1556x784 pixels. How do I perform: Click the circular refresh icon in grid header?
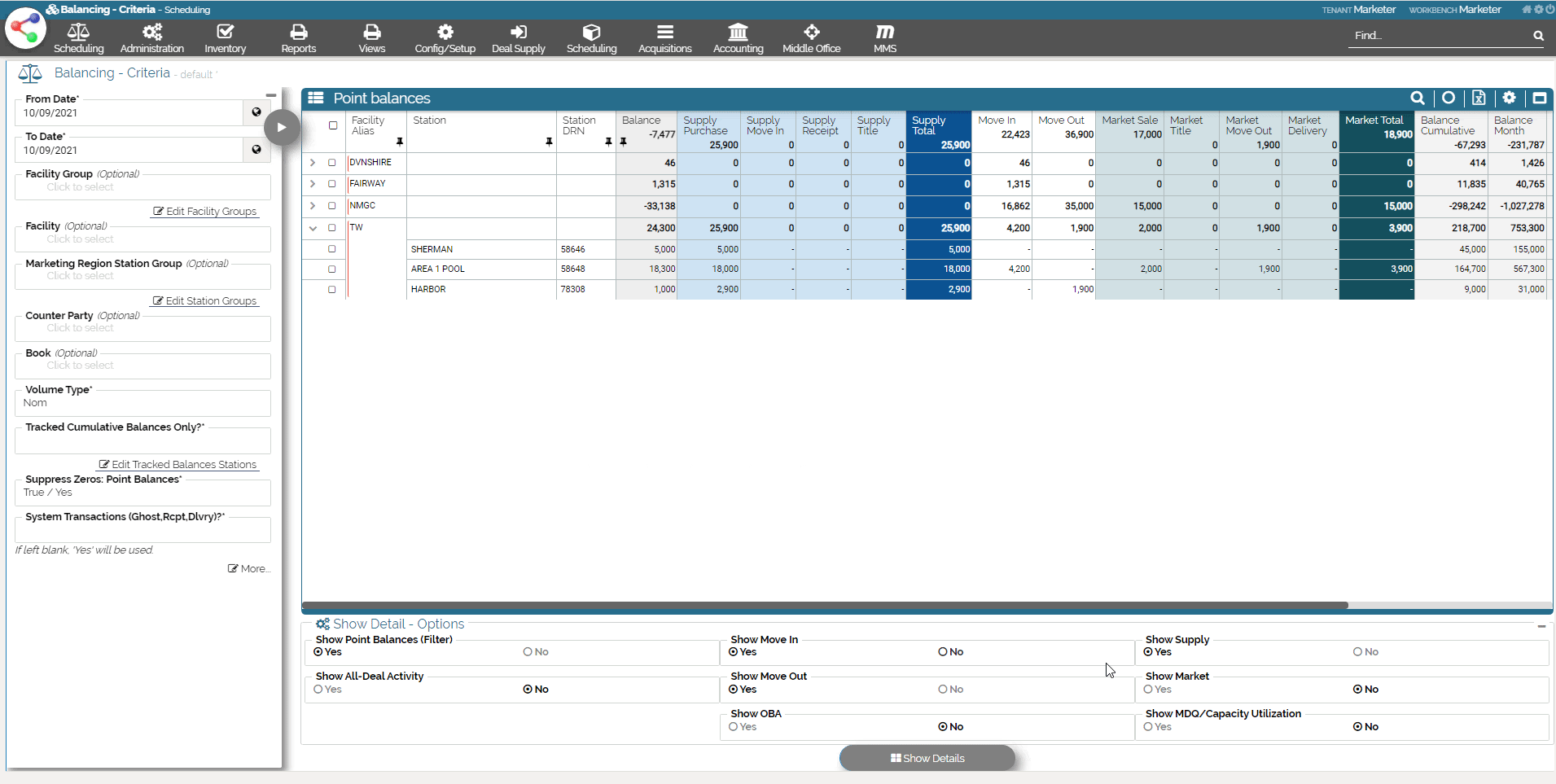coord(1449,99)
